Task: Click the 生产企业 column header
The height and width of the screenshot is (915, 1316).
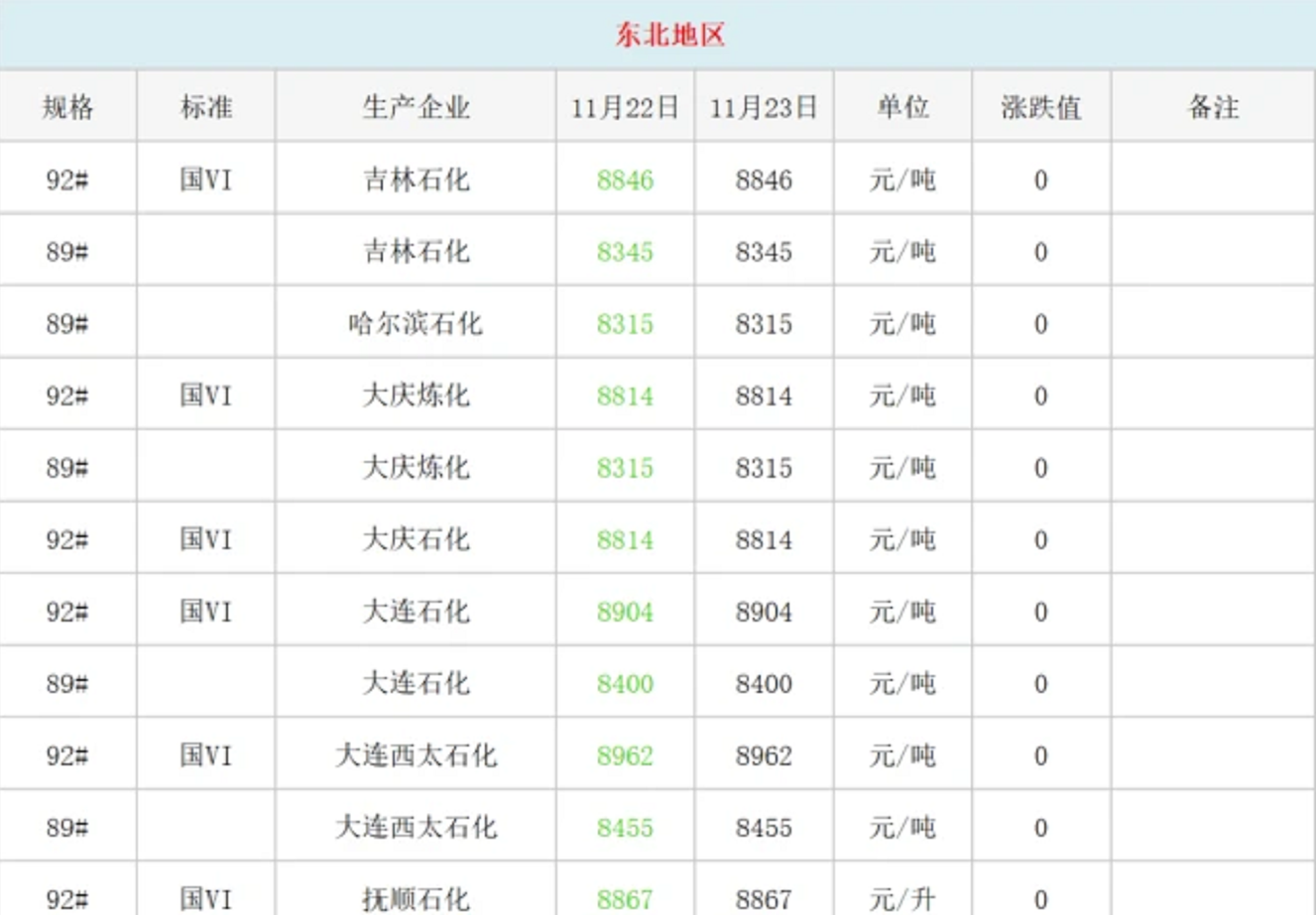Action: point(417,107)
